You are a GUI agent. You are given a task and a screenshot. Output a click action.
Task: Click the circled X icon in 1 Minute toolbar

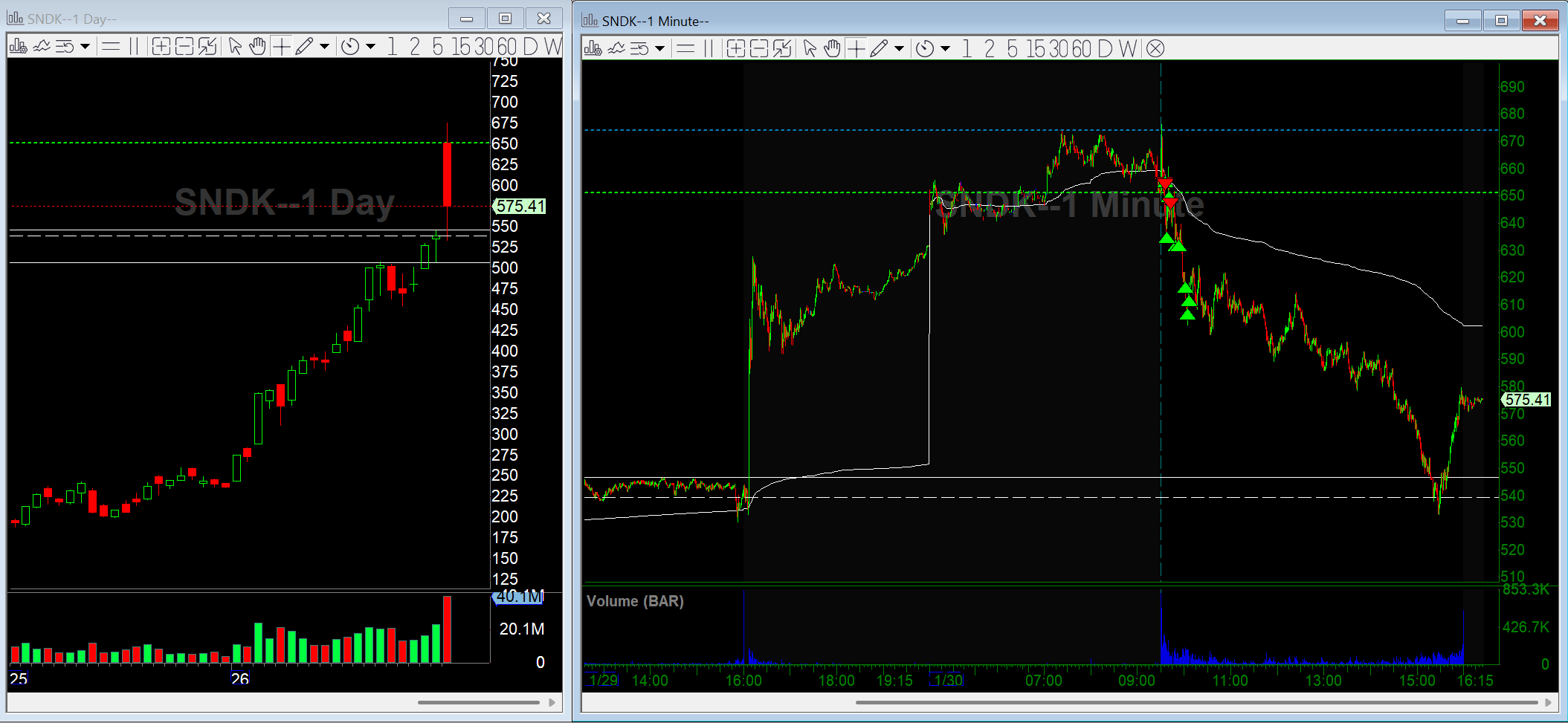pyautogui.click(x=1155, y=49)
